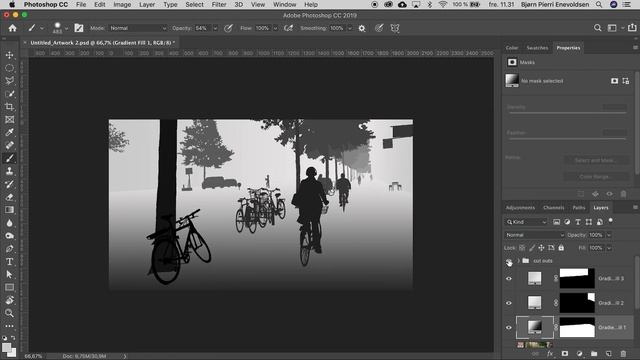Create new fill or adjustment layer

[580, 353]
